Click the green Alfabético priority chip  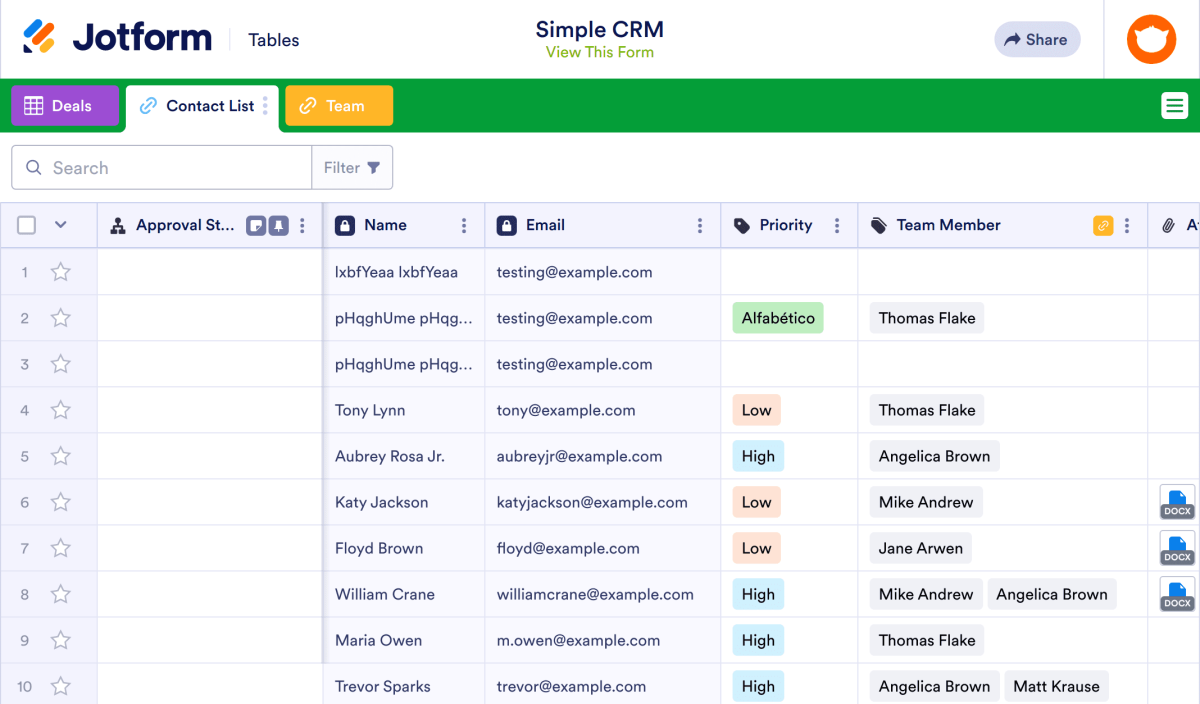coord(778,317)
